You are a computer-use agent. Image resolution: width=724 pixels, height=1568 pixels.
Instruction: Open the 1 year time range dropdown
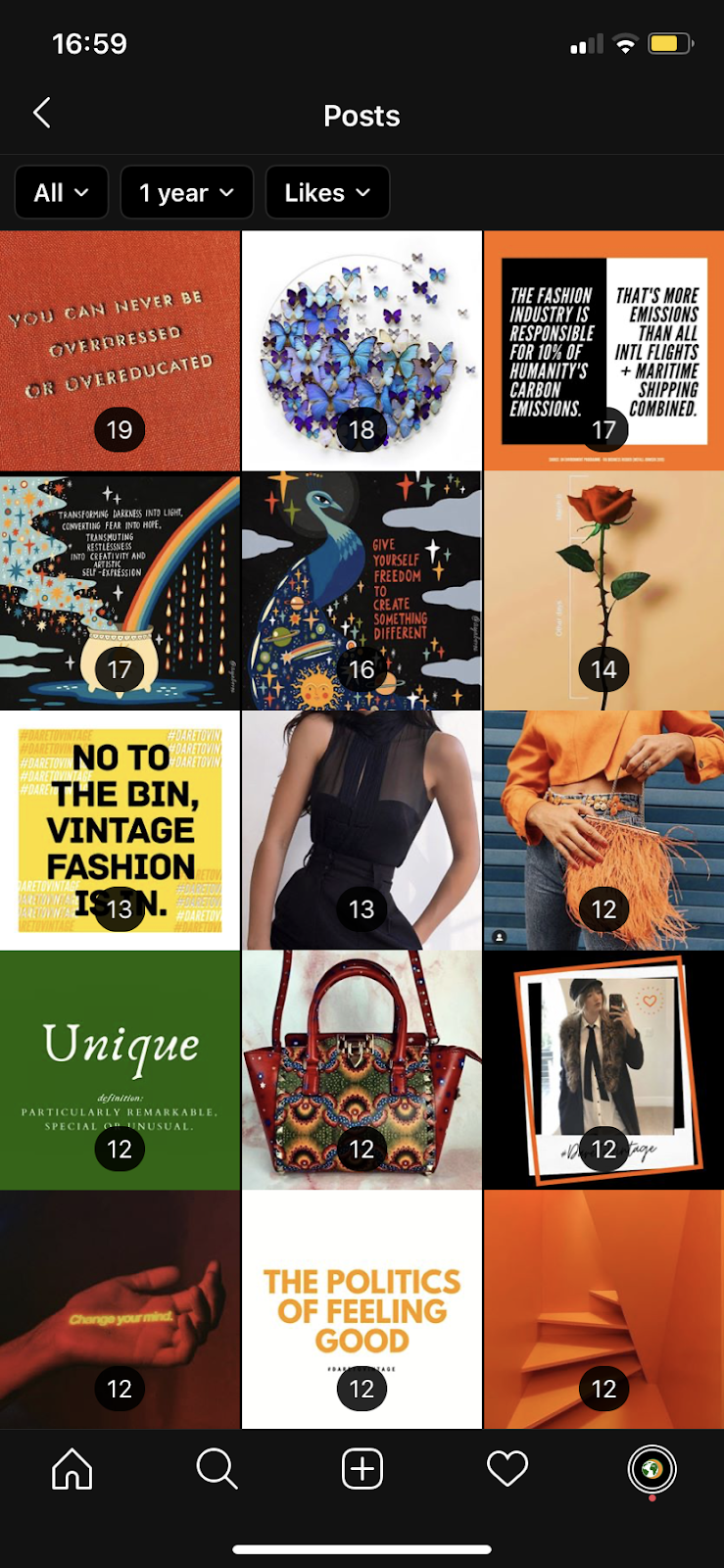click(x=187, y=192)
